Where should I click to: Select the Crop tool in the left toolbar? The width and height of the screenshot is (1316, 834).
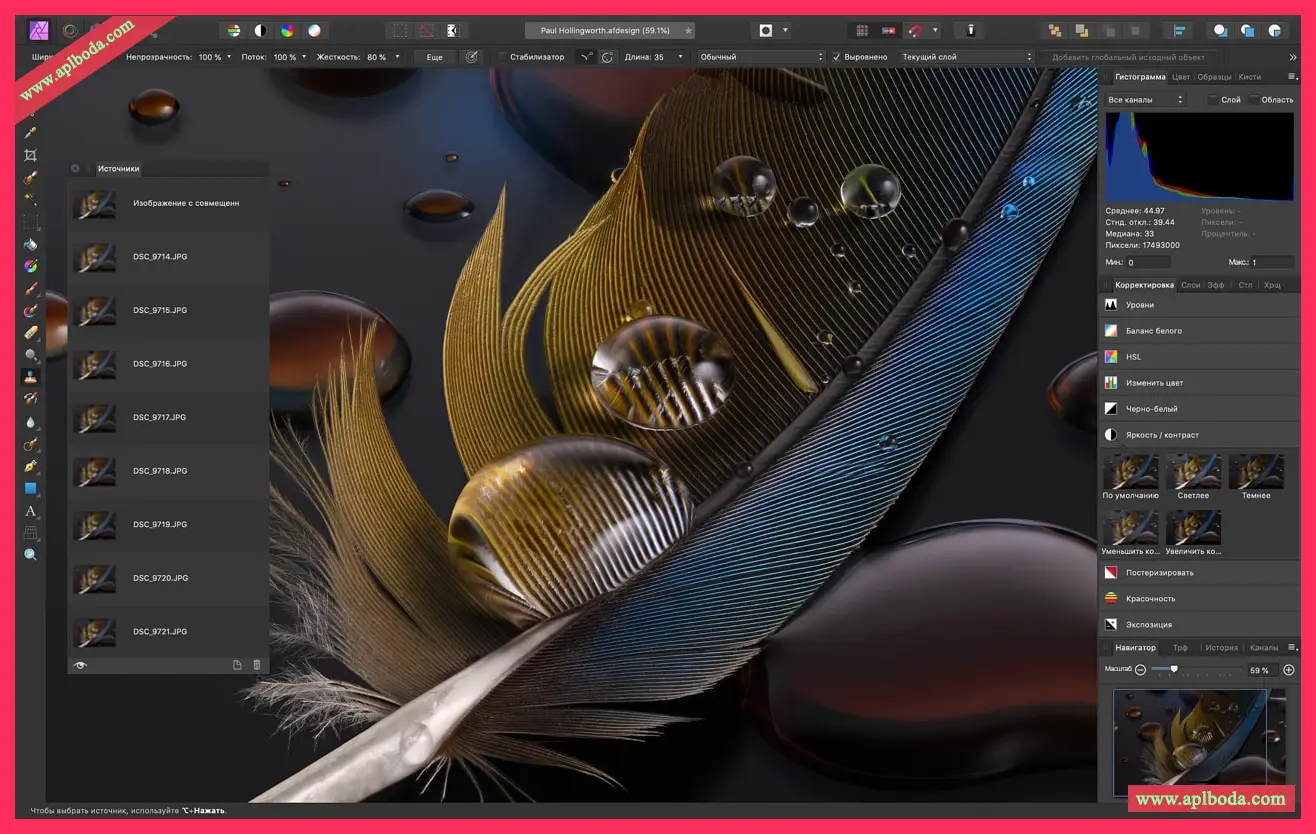coord(30,155)
